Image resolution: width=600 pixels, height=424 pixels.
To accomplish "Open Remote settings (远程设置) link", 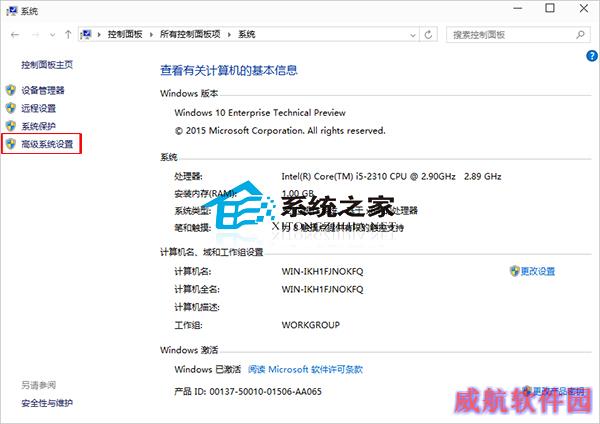I will (39, 108).
